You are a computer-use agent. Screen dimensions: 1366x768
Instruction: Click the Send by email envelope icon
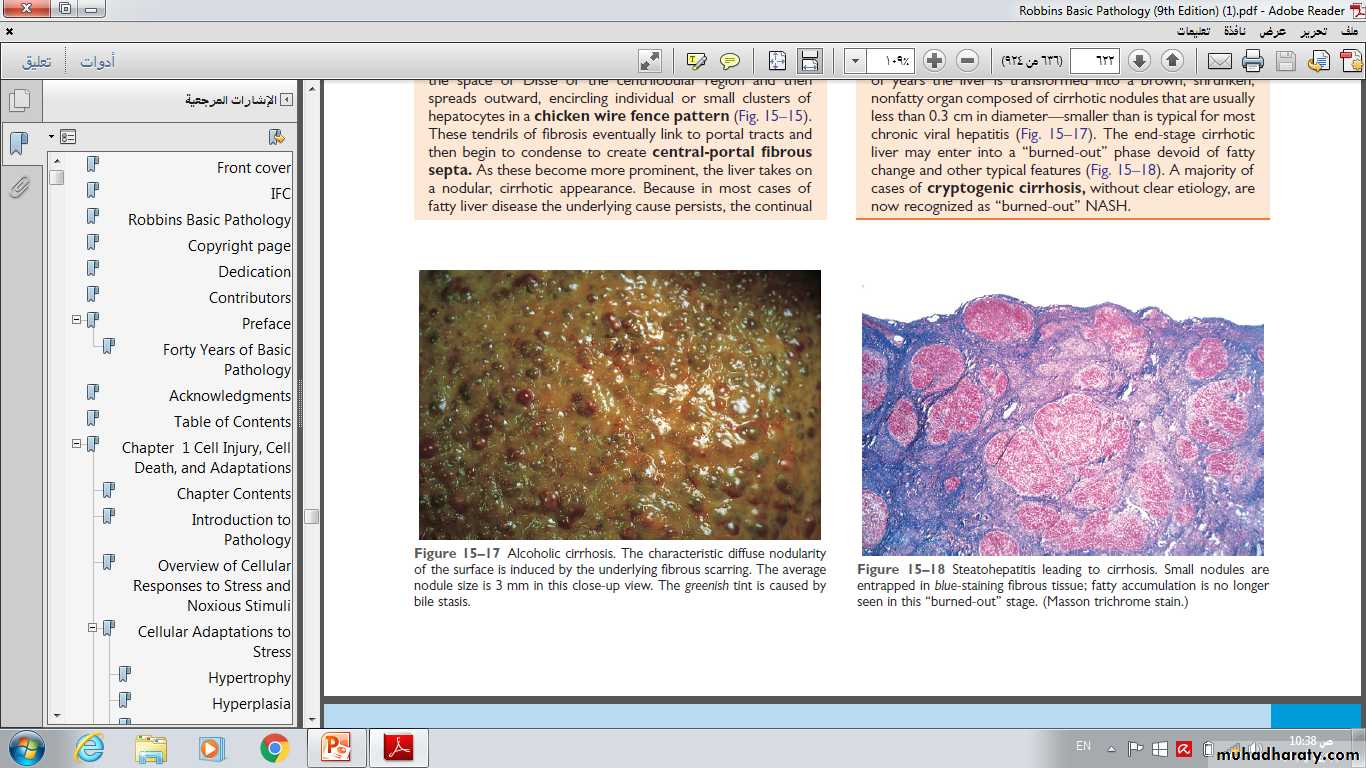point(1220,61)
